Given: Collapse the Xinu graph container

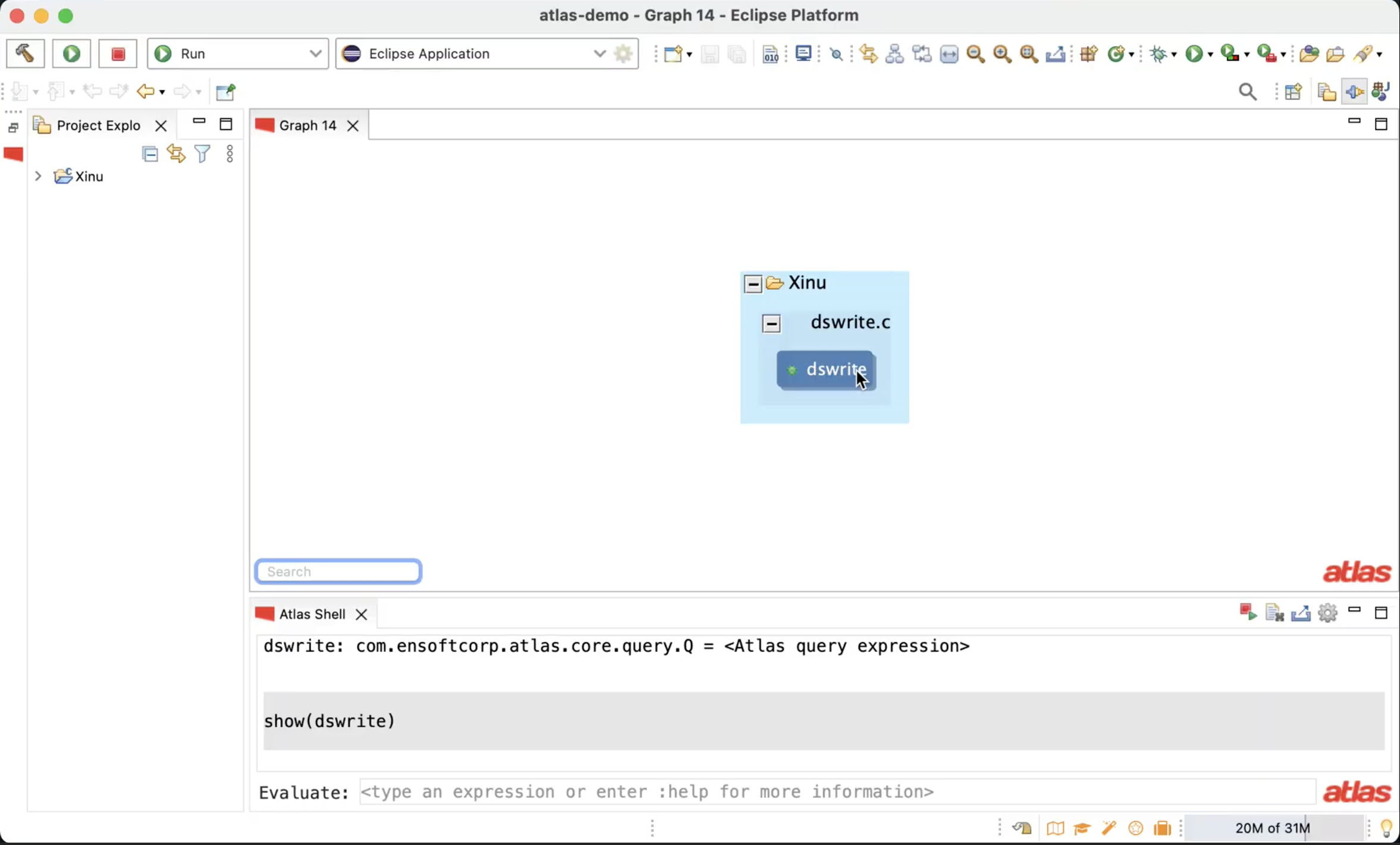Looking at the screenshot, I should (x=753, y=284).
